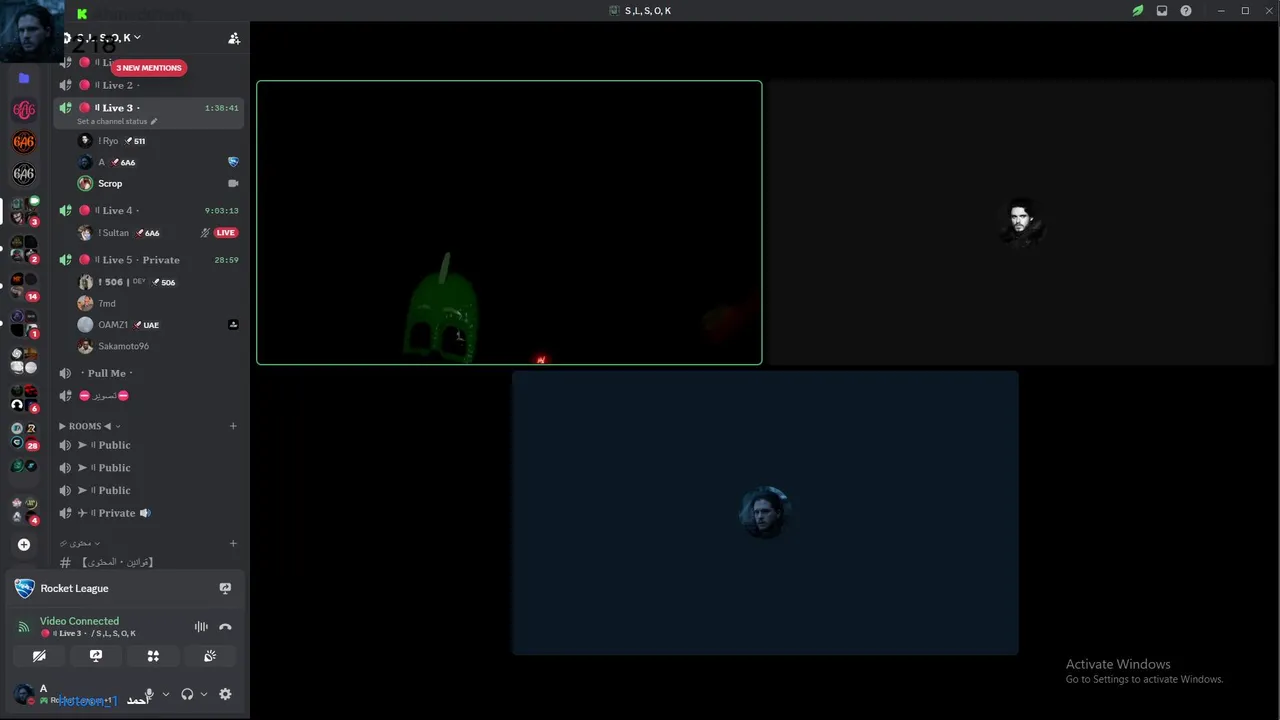Expand the S,L,S,O,K server name dropdown

point(108,38)
